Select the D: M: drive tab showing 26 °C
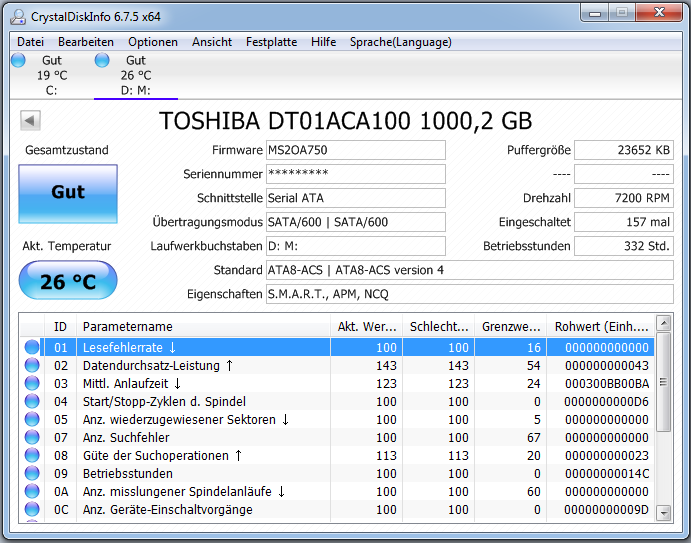691x543 pixels. pos(136,75)
